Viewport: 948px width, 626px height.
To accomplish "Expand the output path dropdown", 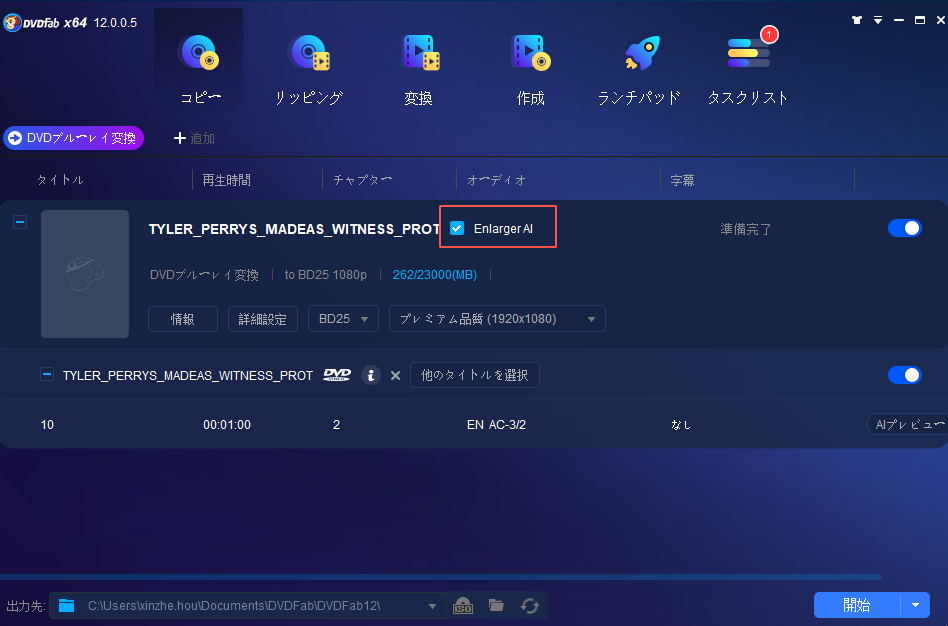I will [x=432, y=605].
